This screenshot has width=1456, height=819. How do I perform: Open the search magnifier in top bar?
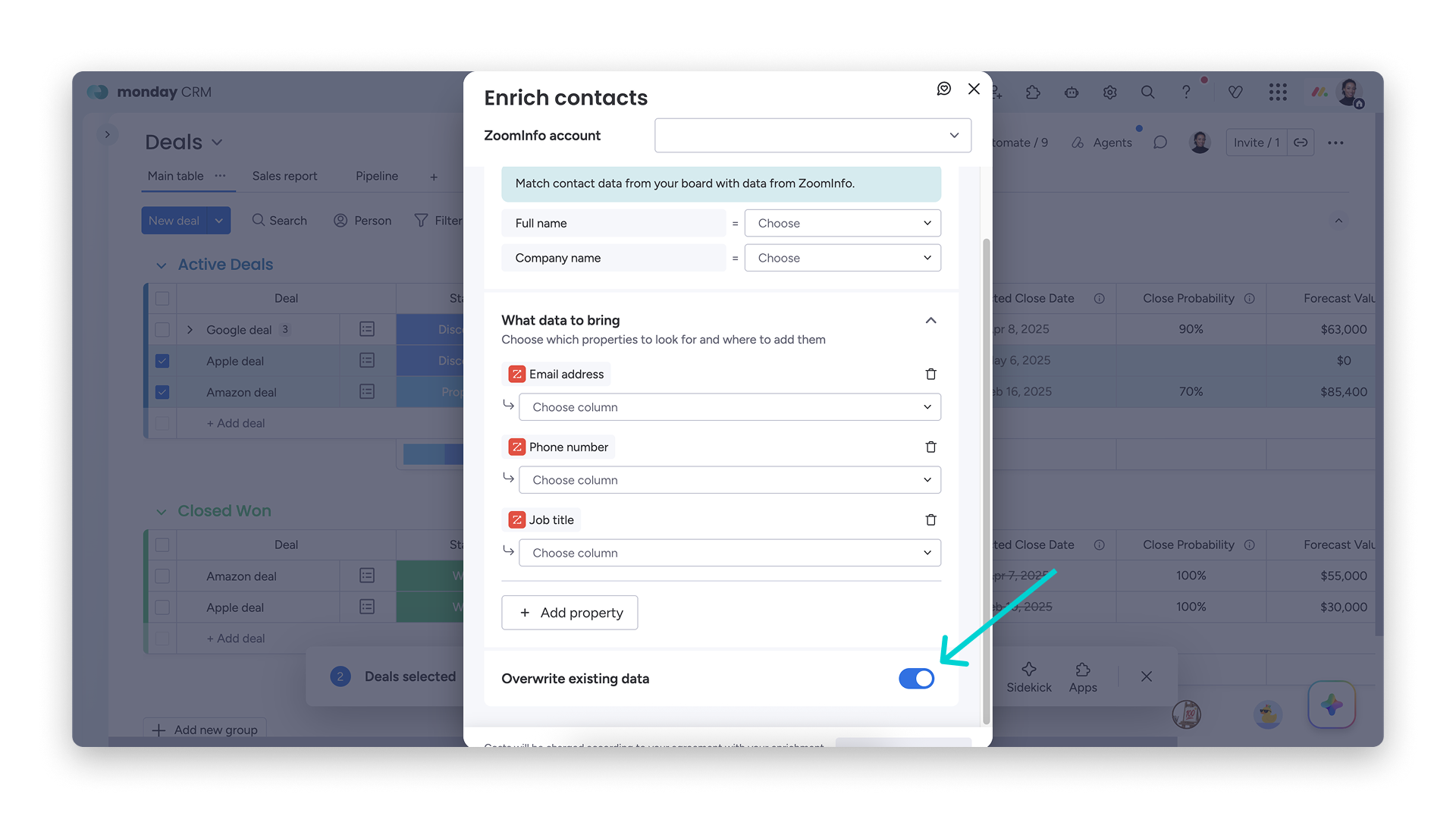click(x=1147, y=92)
